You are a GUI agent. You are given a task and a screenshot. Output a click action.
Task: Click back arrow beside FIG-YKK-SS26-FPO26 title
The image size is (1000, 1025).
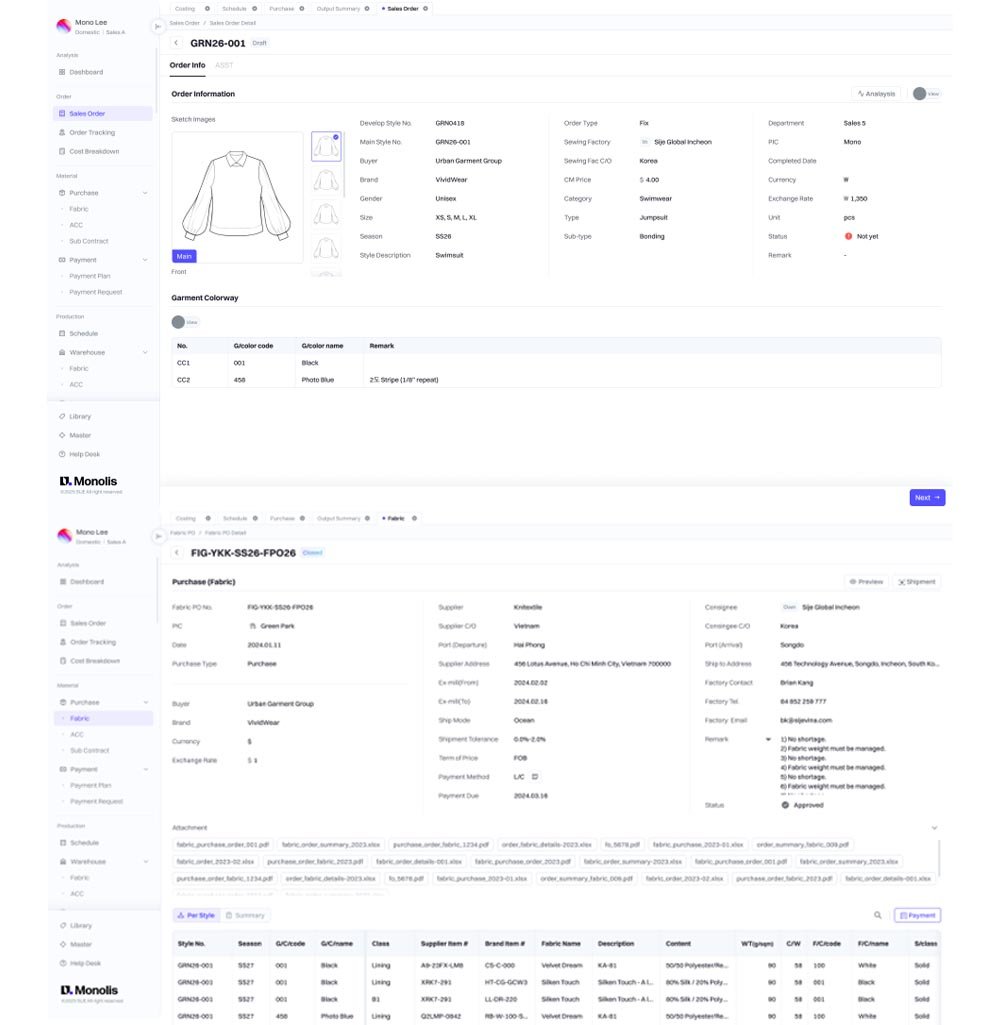(177, 552)
